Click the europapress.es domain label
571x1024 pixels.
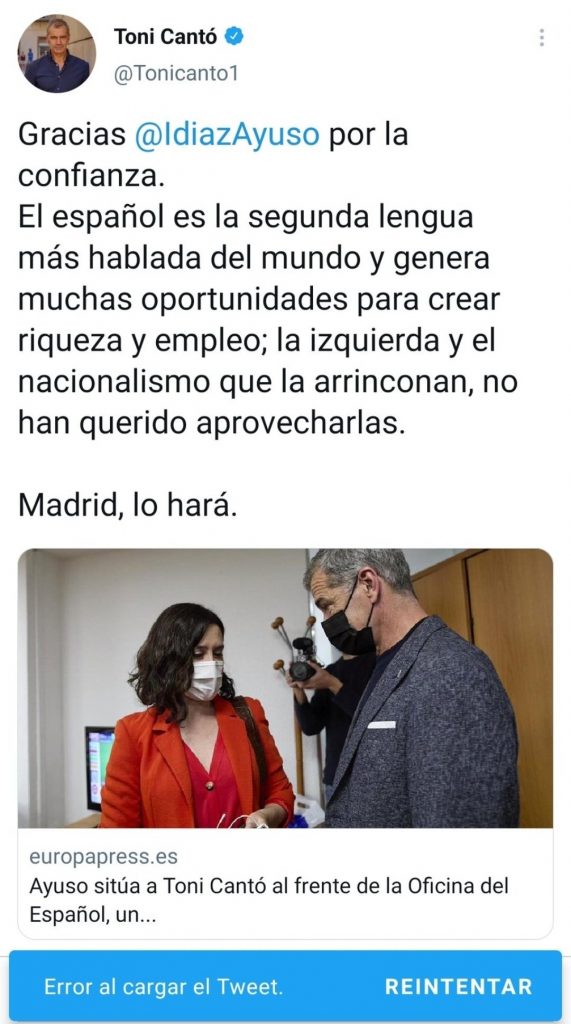pos(103,856)
